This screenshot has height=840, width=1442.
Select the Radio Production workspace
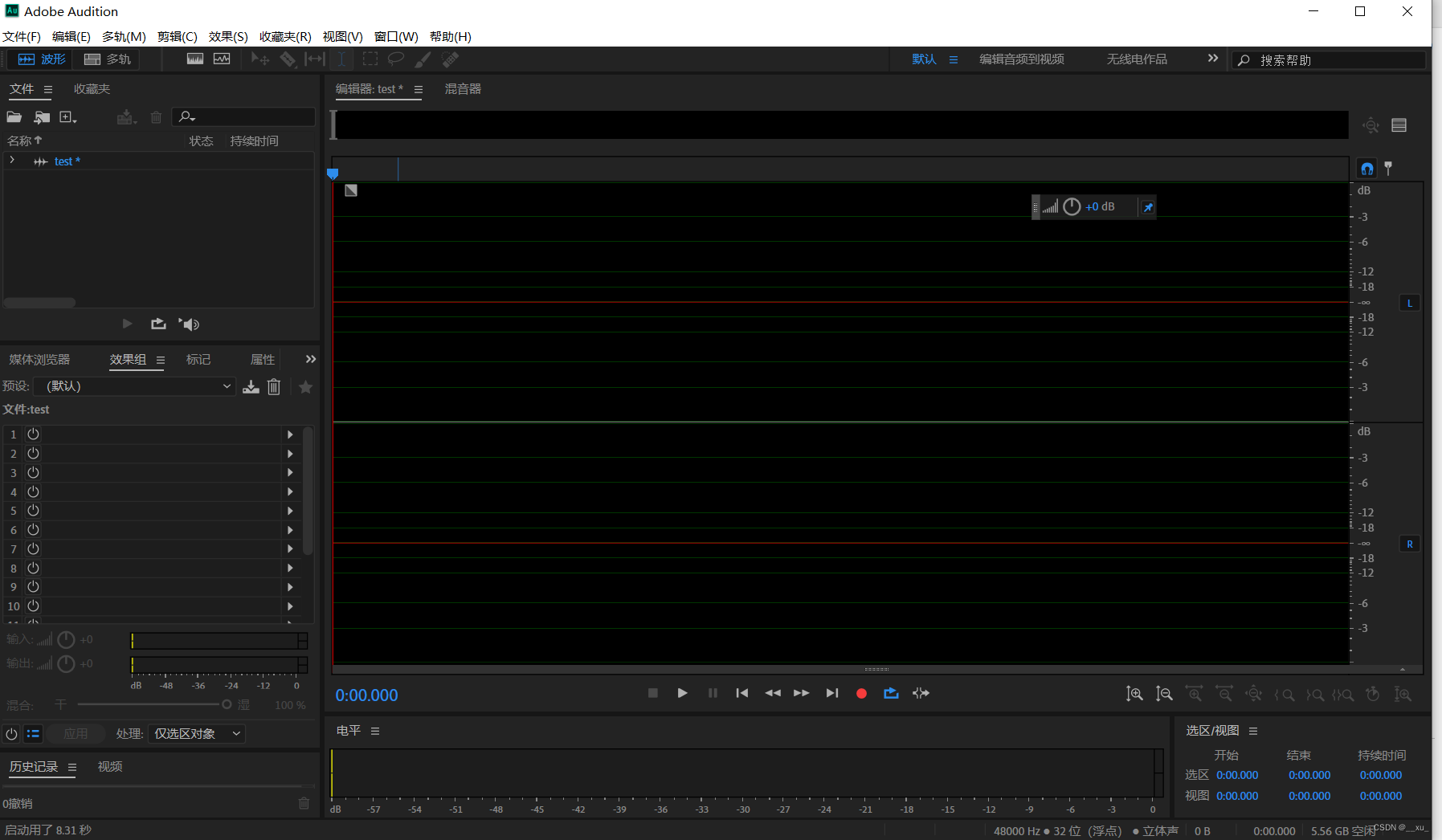(1137, 59)
